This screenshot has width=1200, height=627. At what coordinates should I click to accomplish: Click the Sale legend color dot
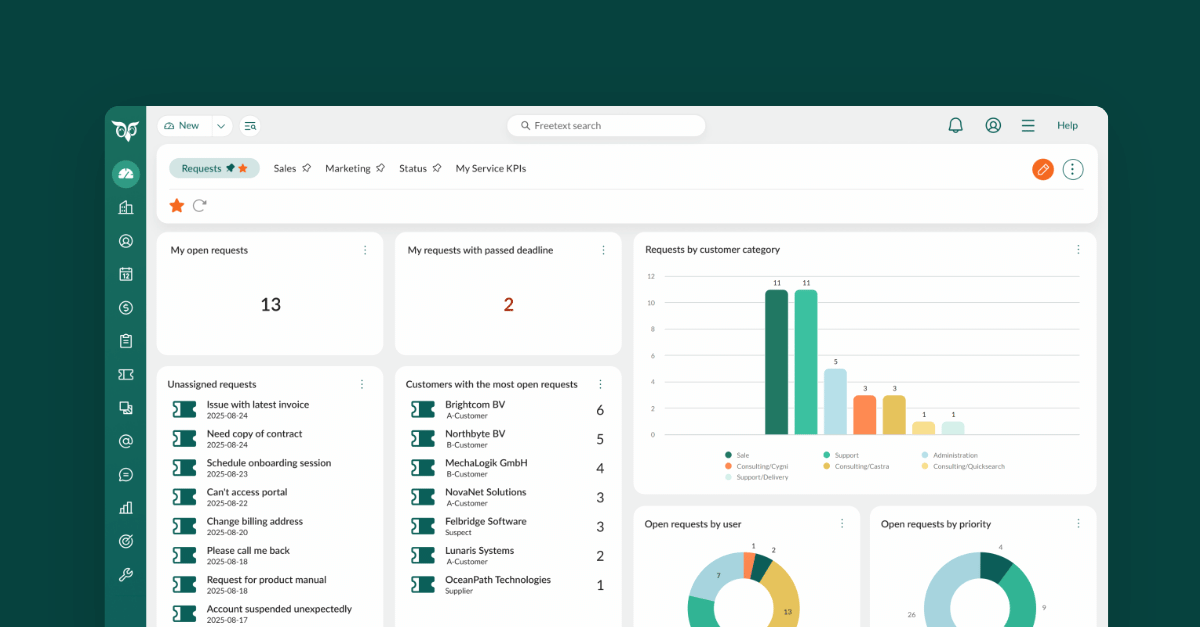pos(728,455)
